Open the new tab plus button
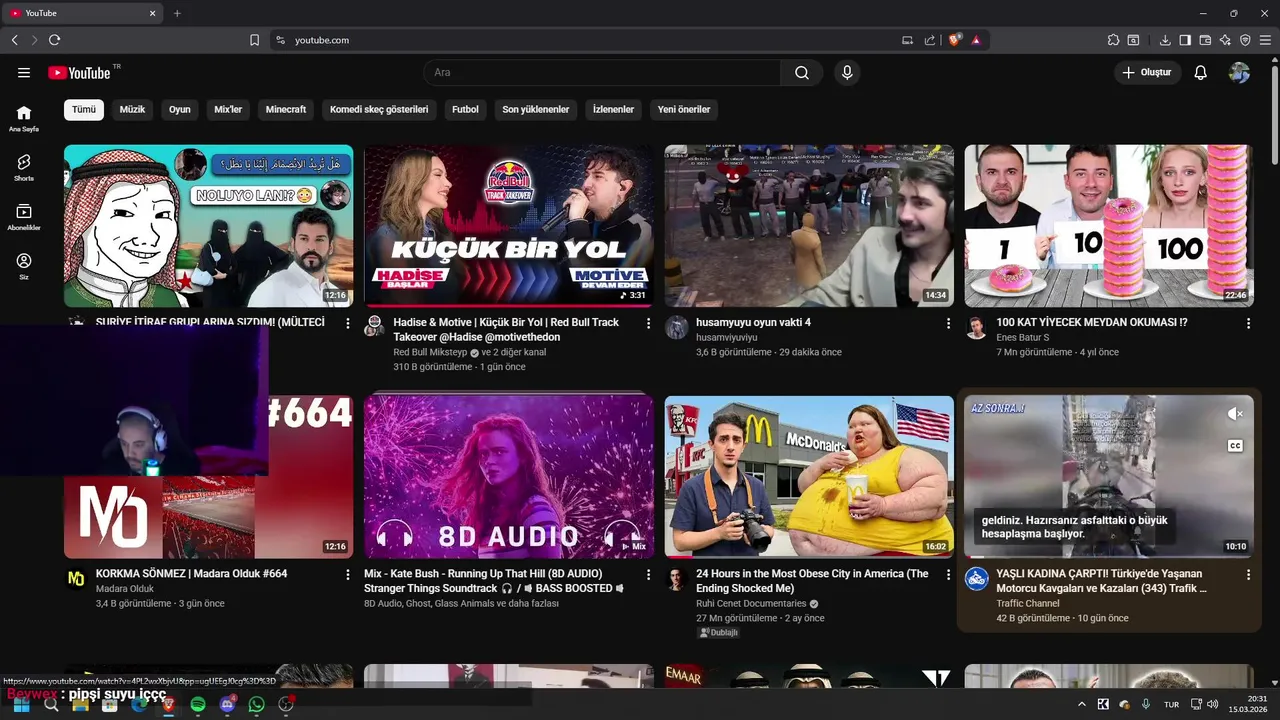 tap(177, 13)
